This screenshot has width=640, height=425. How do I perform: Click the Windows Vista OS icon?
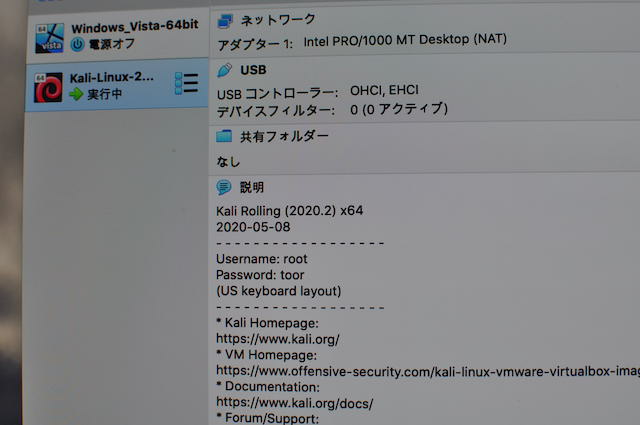click(x=49, y=38)
